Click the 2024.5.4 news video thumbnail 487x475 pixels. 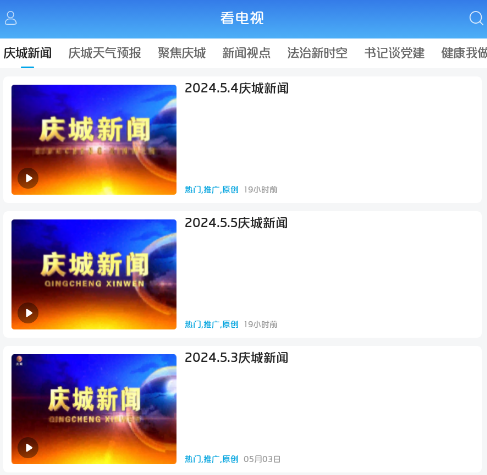pos(94,140)
